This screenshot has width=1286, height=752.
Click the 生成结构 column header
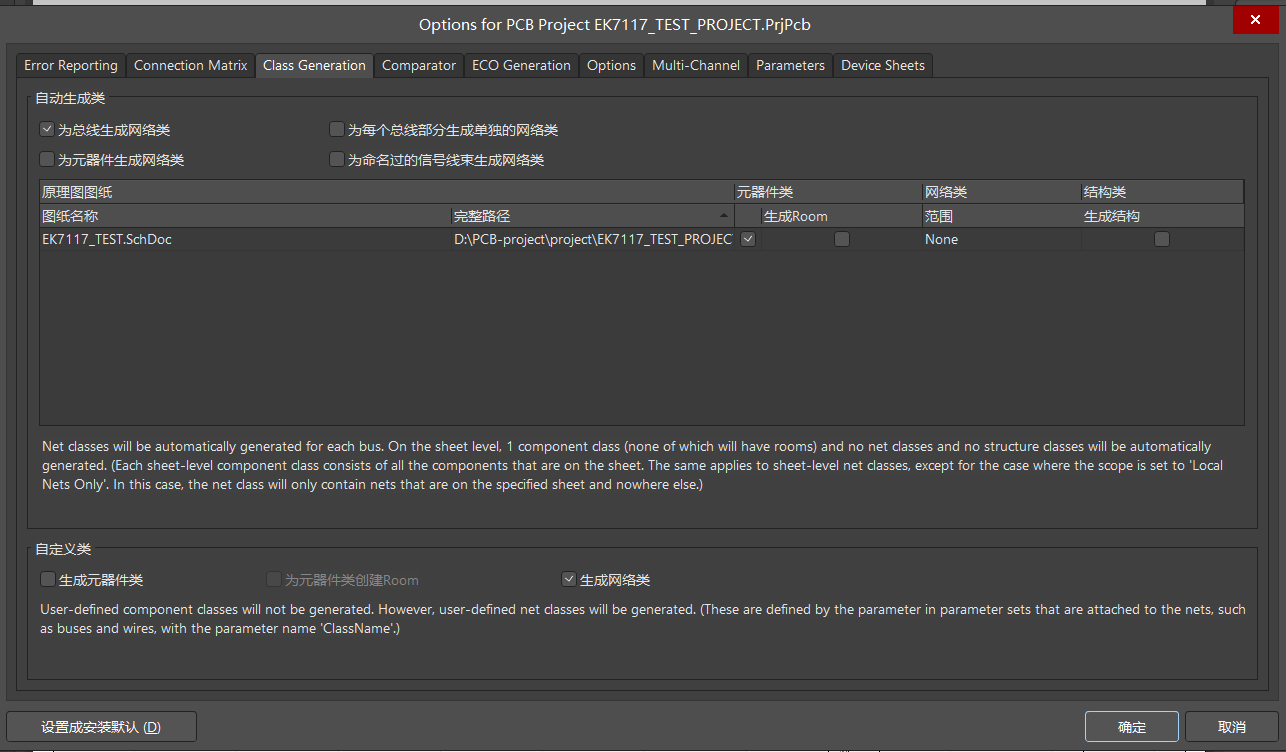click(1163, 216)
